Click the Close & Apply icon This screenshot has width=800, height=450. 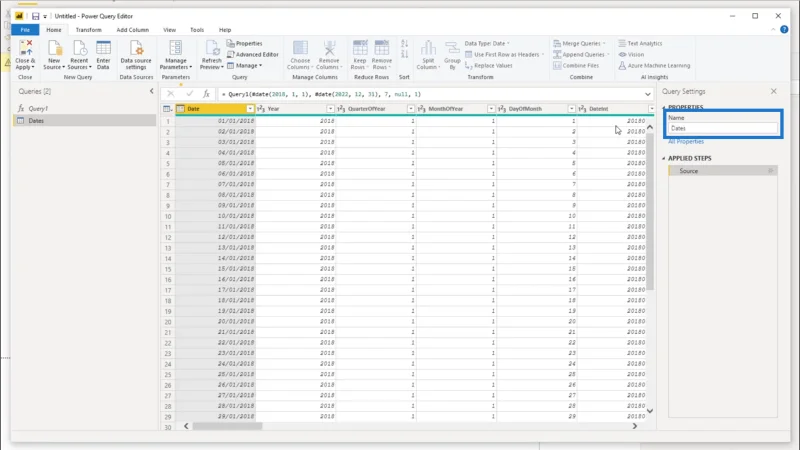25,55
